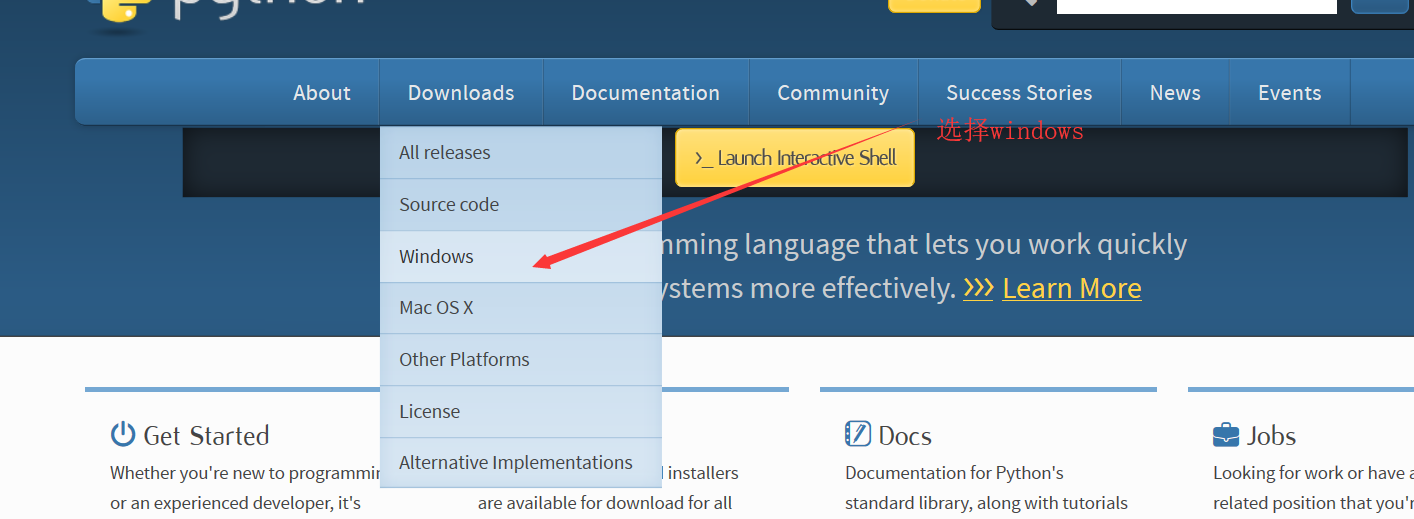This screenshot has height=519, width=1414.
Task: Select Other Platforms in Downloads dropdown
Action: 521,360
